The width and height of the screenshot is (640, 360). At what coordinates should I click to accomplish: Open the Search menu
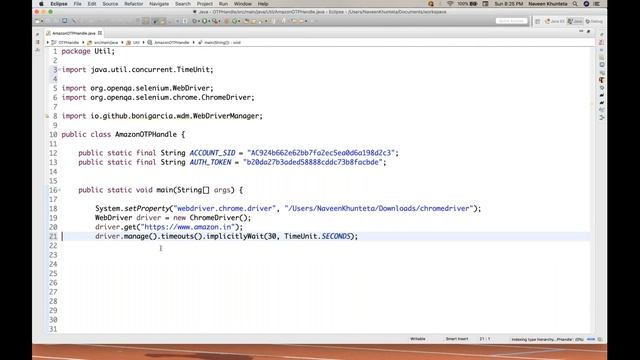[183, 4]
